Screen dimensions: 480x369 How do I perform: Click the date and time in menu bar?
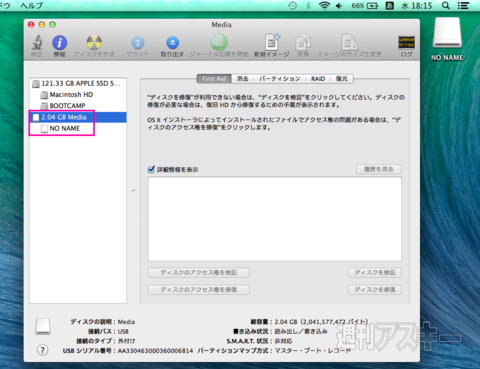pos(416,6)
